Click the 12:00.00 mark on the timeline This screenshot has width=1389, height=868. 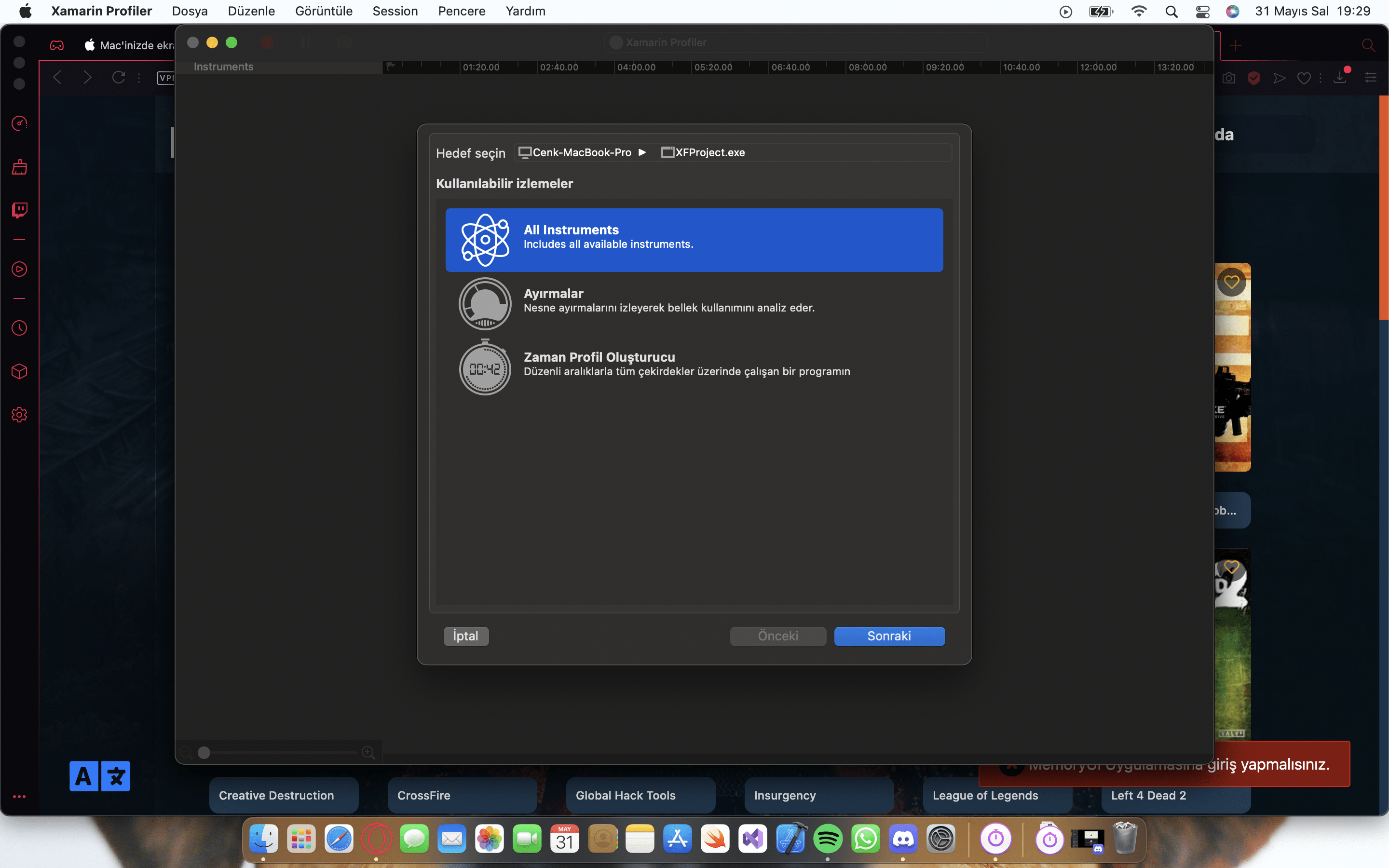tap(1098, 67)
